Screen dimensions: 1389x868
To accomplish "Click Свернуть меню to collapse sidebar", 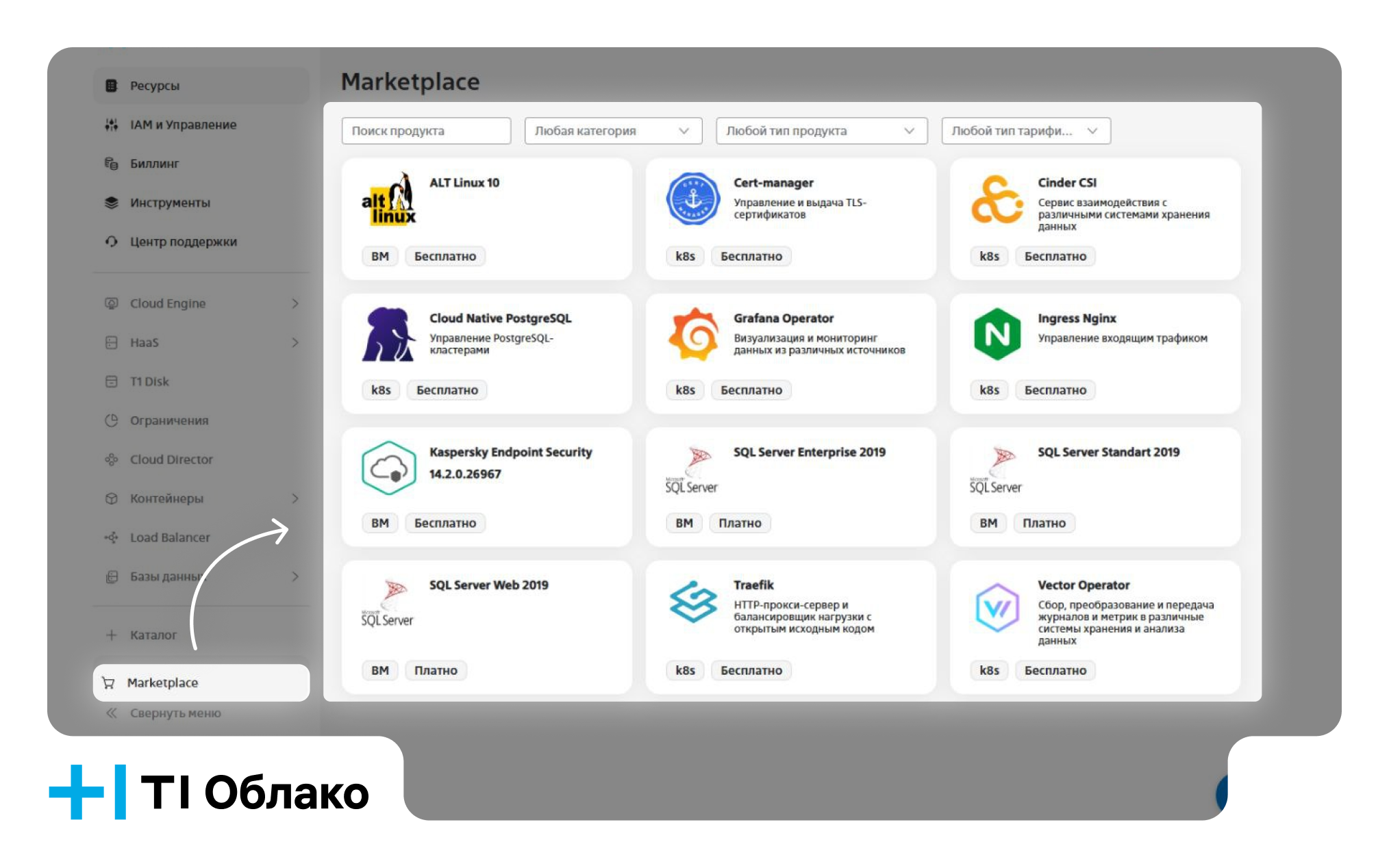I will tap(175, 713).
